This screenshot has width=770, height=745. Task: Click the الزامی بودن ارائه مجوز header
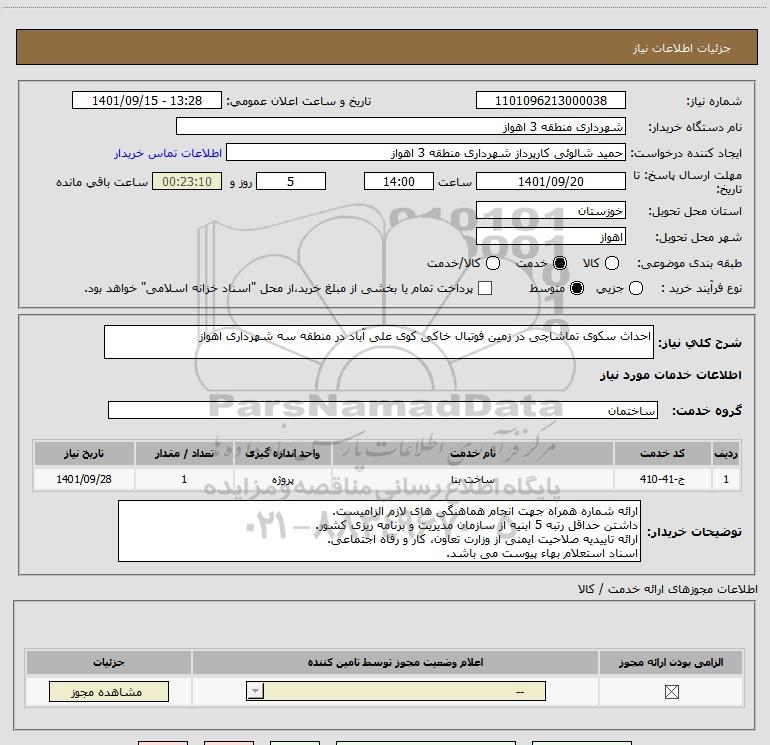(x=671, y=662)
